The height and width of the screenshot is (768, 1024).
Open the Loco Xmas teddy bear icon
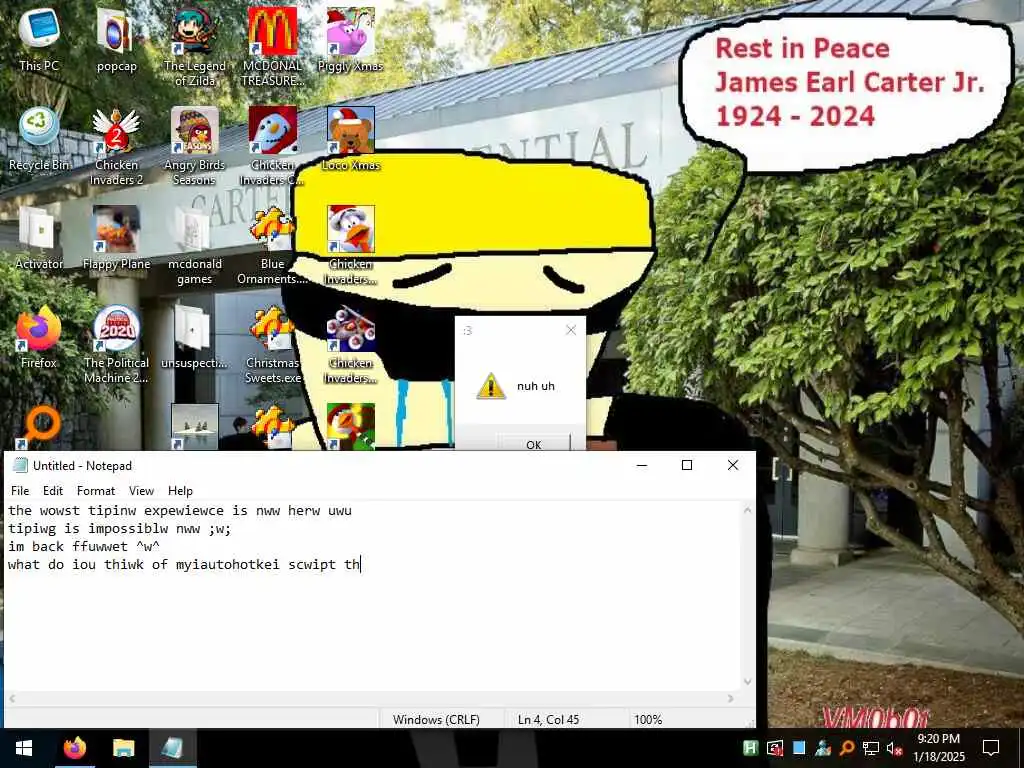350,138
